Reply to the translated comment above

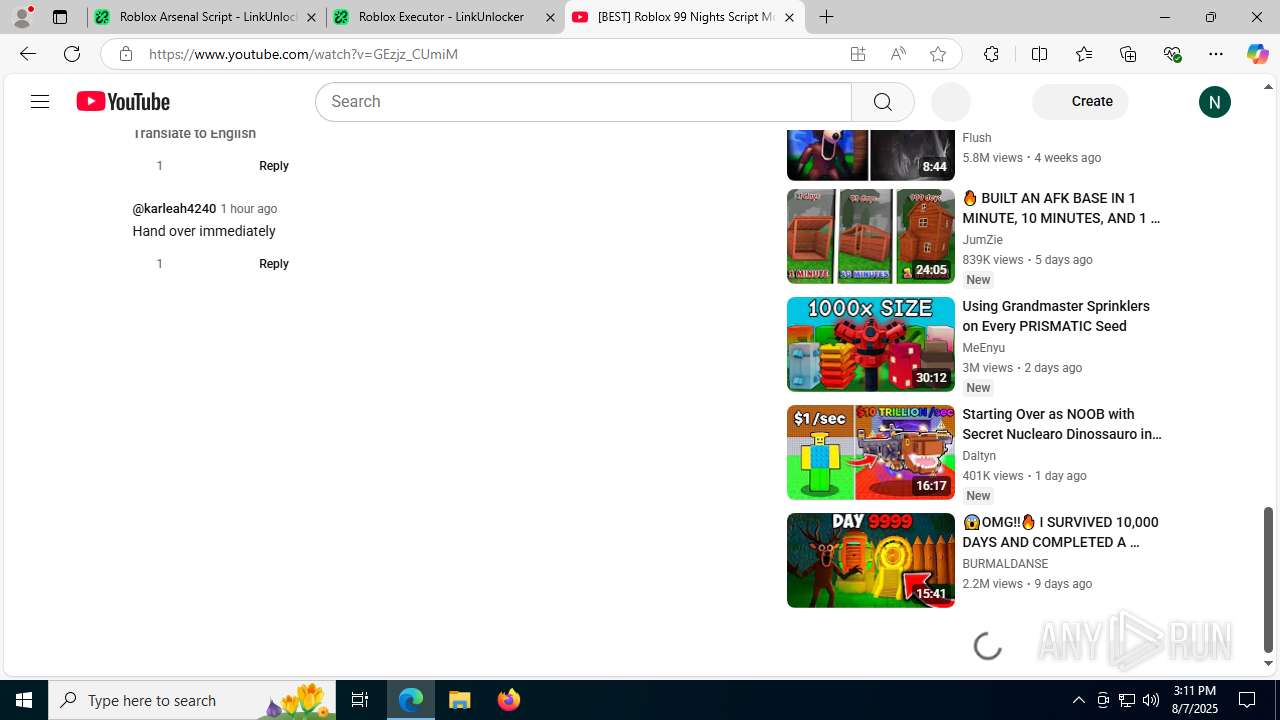pos(274,166)
